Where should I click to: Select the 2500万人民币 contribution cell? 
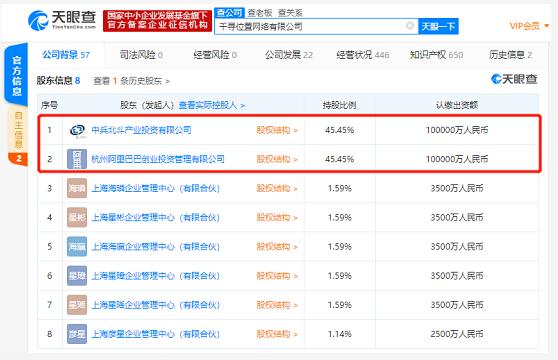[x=457, y=334]
